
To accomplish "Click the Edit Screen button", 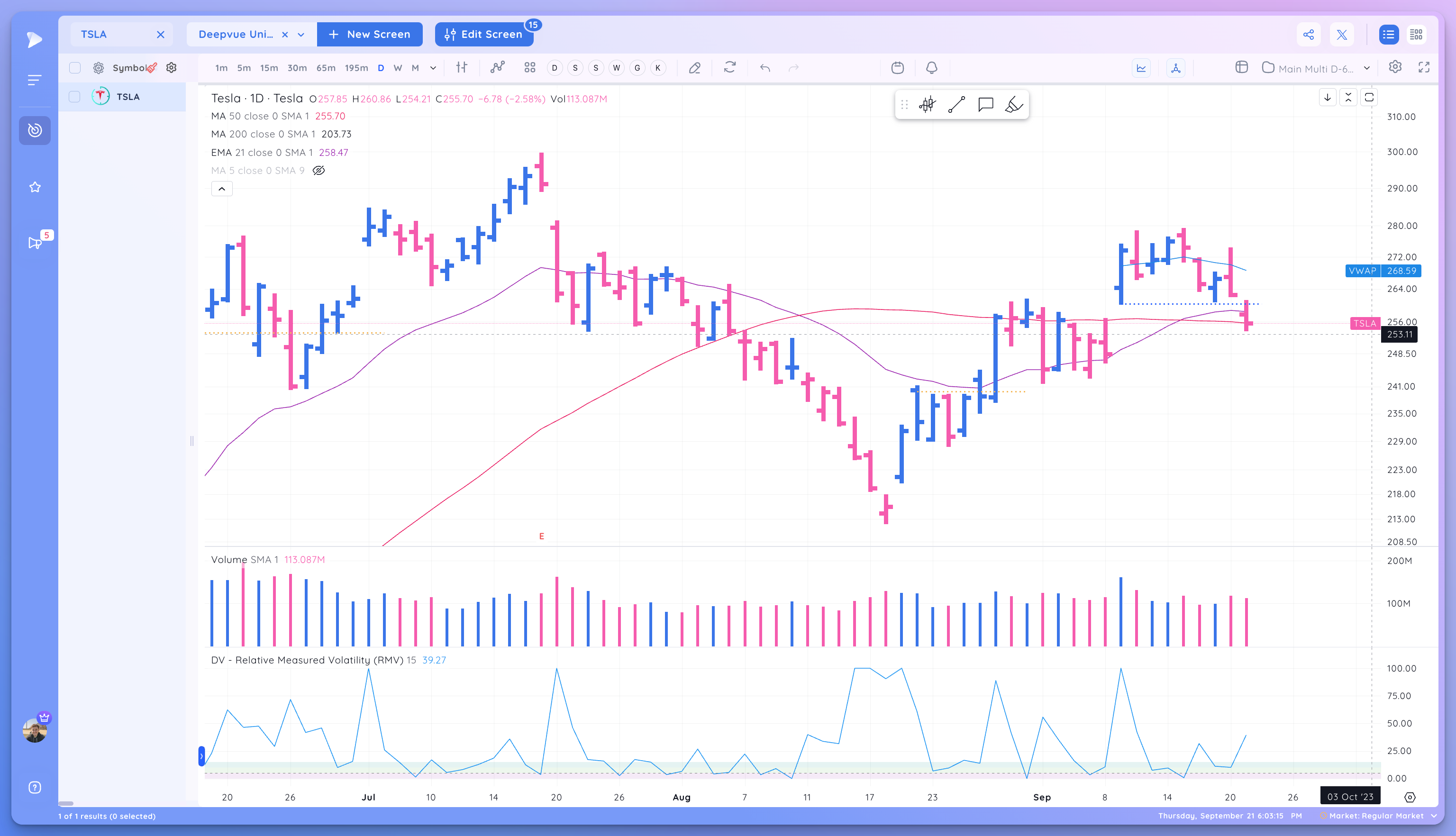I will tap(484, 35).
